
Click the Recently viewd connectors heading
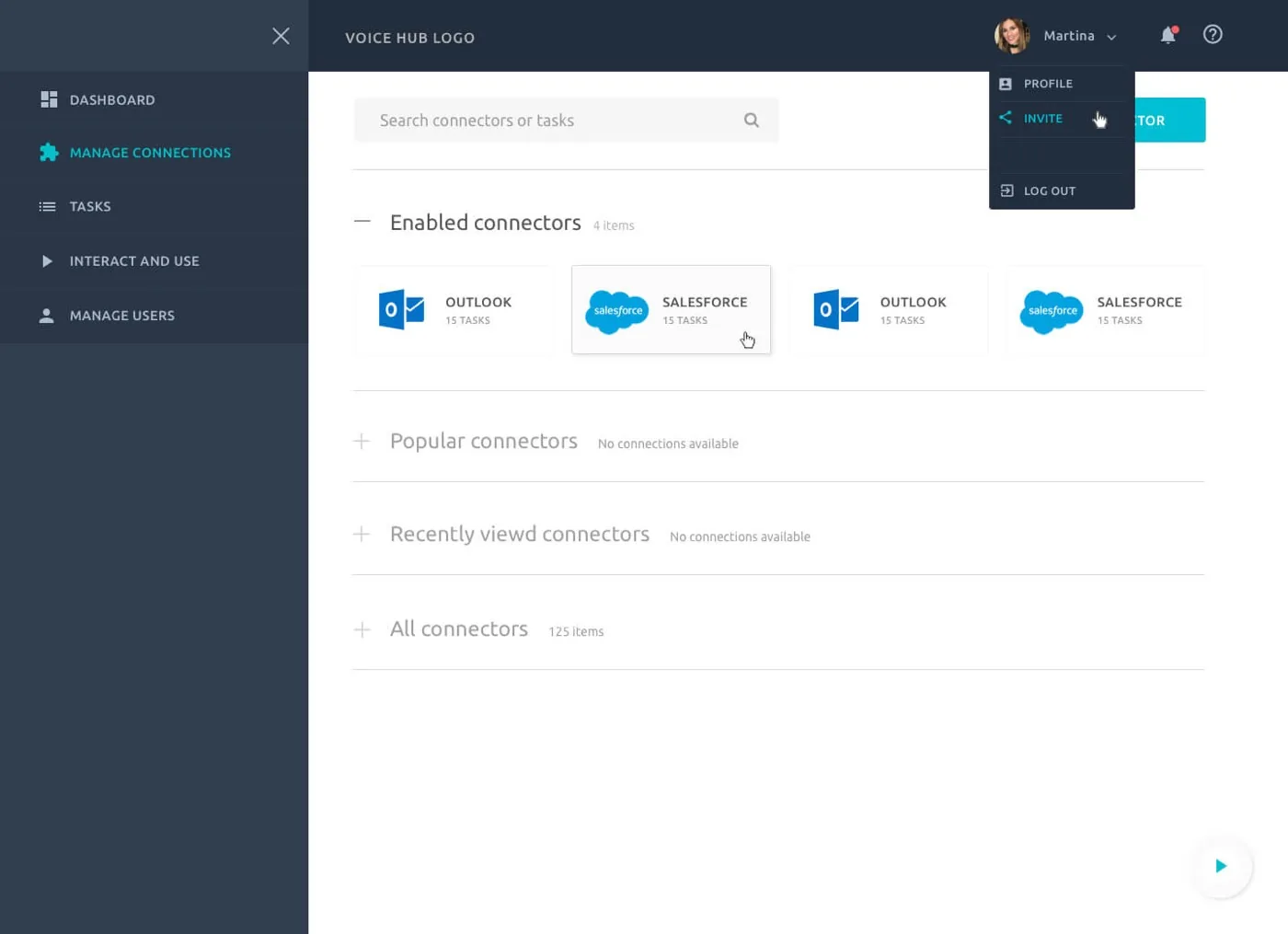(x=520, y=535)
